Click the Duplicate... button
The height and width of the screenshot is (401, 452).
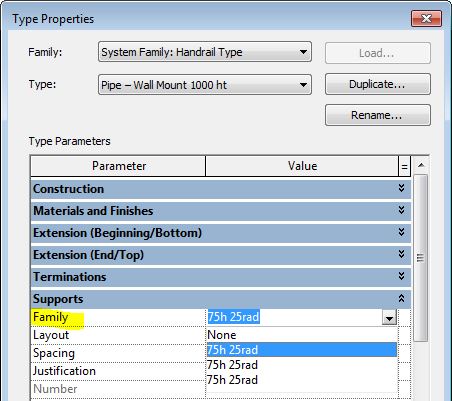378,84
